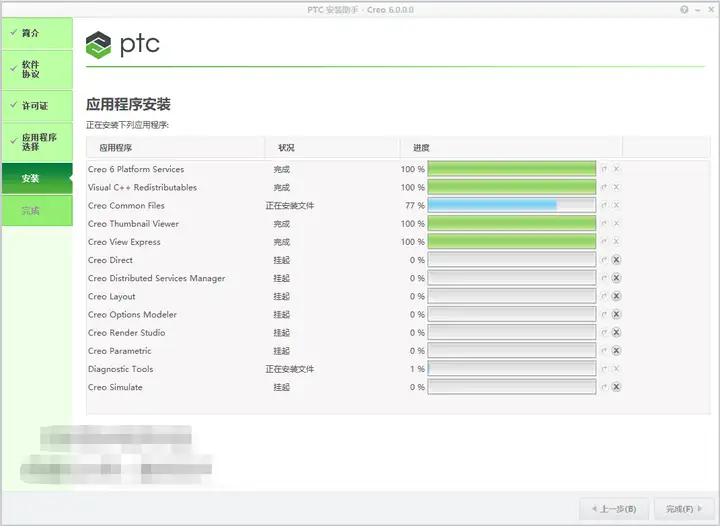Click the retry arrow for Creo Common Files

pyautogui.click(x=604, y=205)
